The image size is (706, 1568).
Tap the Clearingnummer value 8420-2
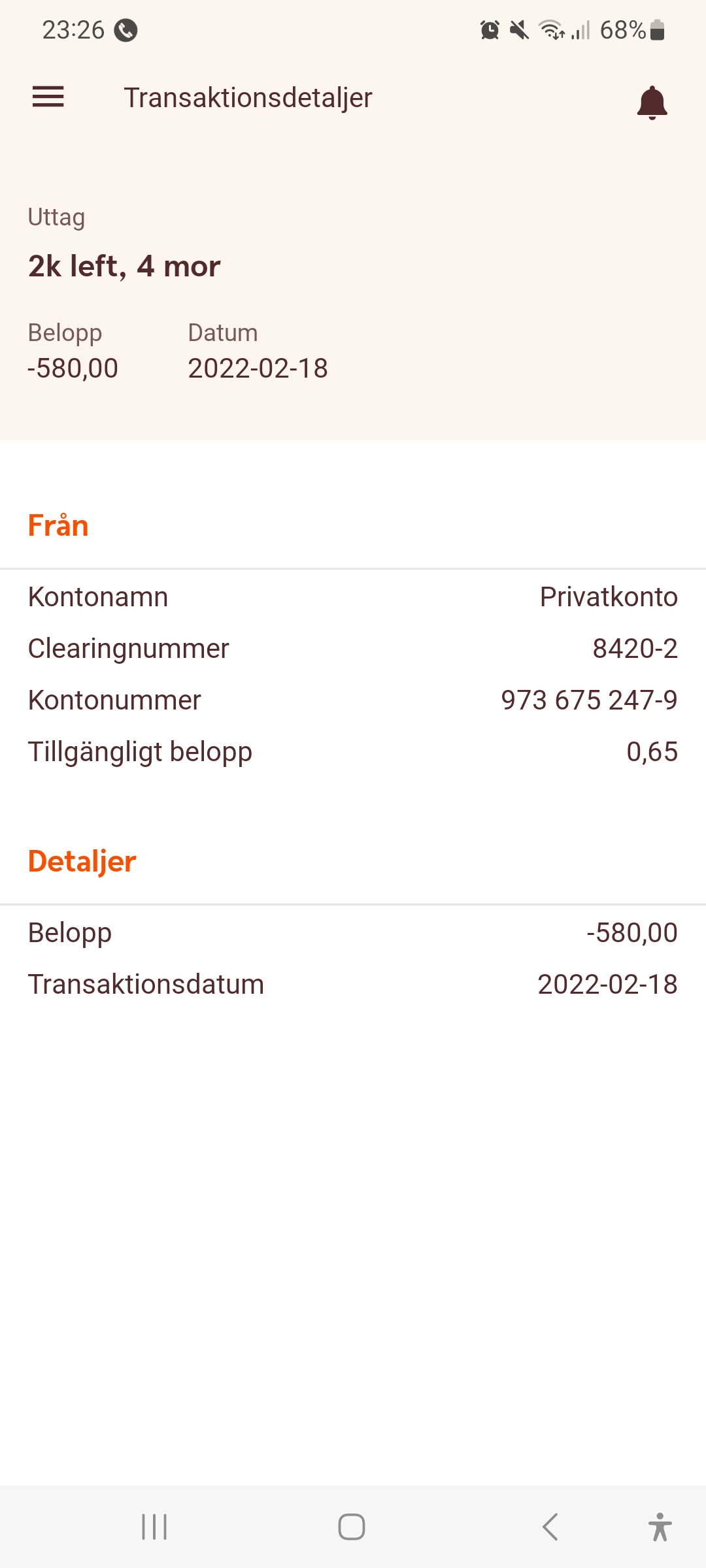click(634, 649)
